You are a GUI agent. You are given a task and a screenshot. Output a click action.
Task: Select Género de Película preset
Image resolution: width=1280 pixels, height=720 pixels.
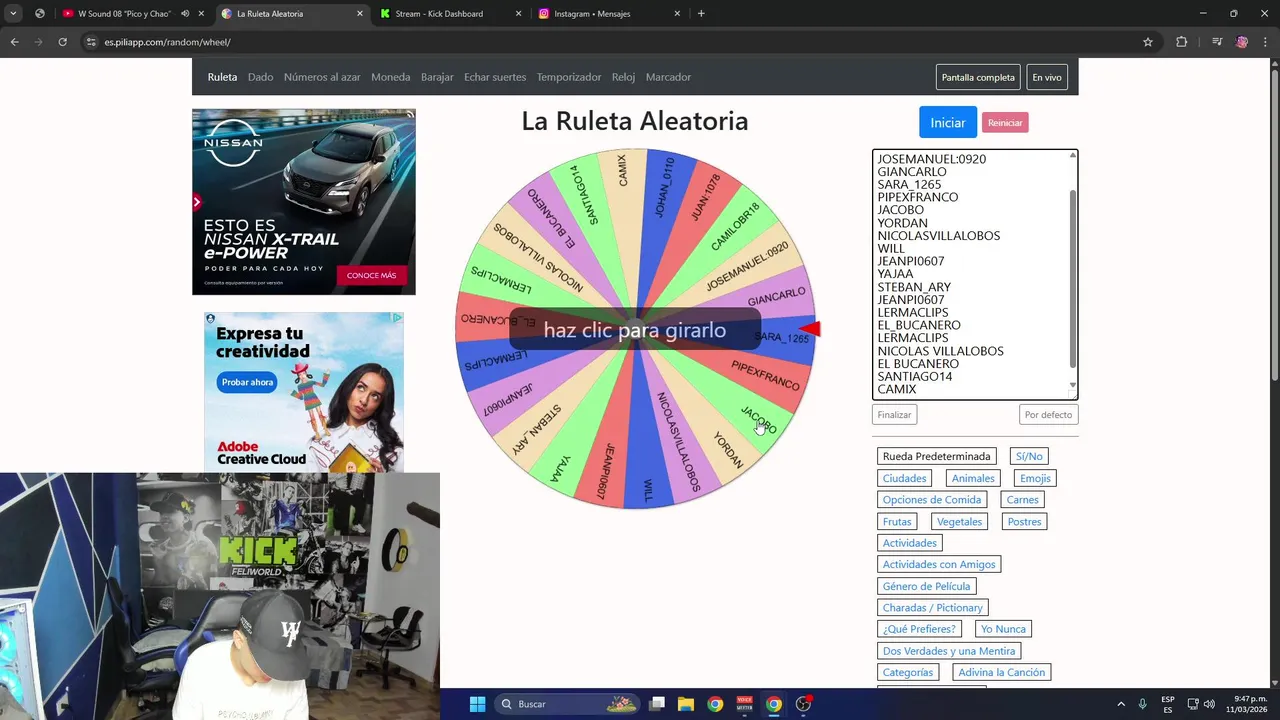pos(926,586)
